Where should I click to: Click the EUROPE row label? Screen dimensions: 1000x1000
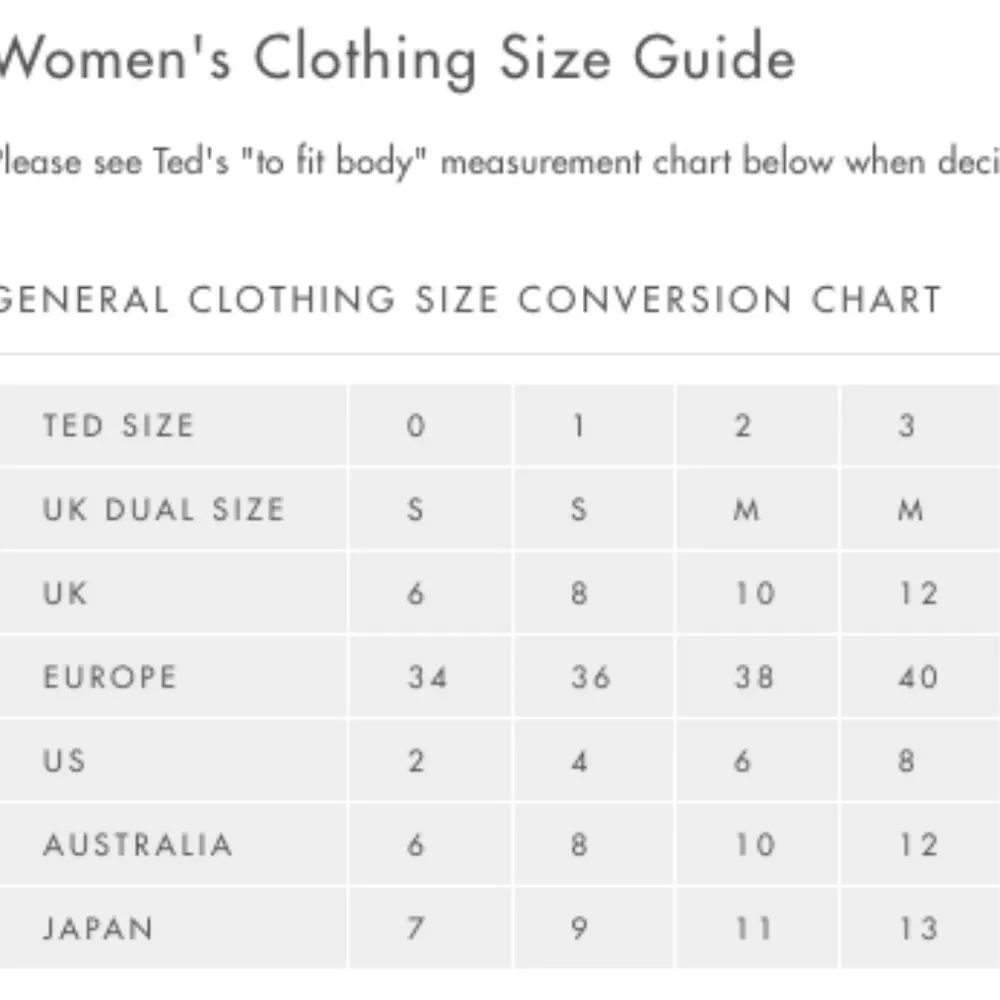109,678
